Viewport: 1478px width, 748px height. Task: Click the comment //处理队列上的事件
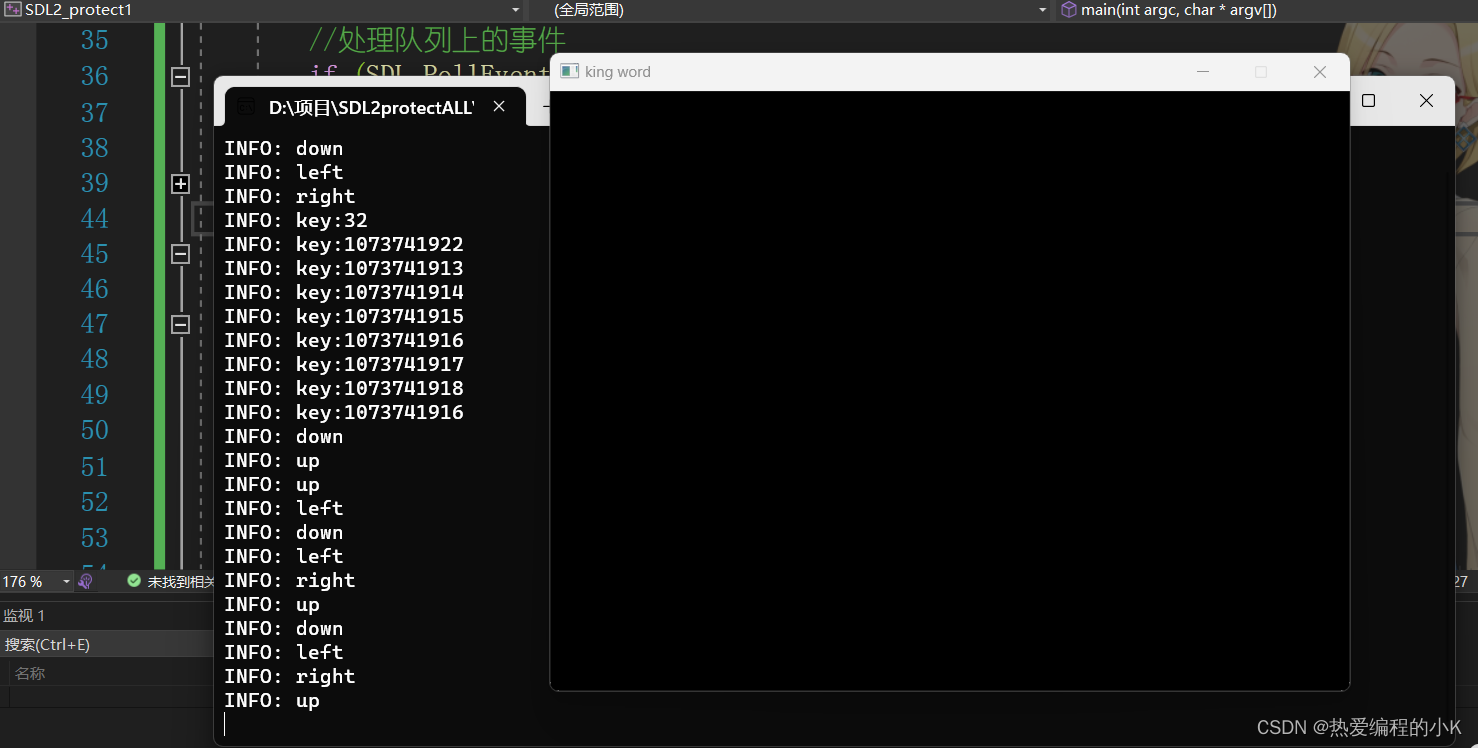437,40
